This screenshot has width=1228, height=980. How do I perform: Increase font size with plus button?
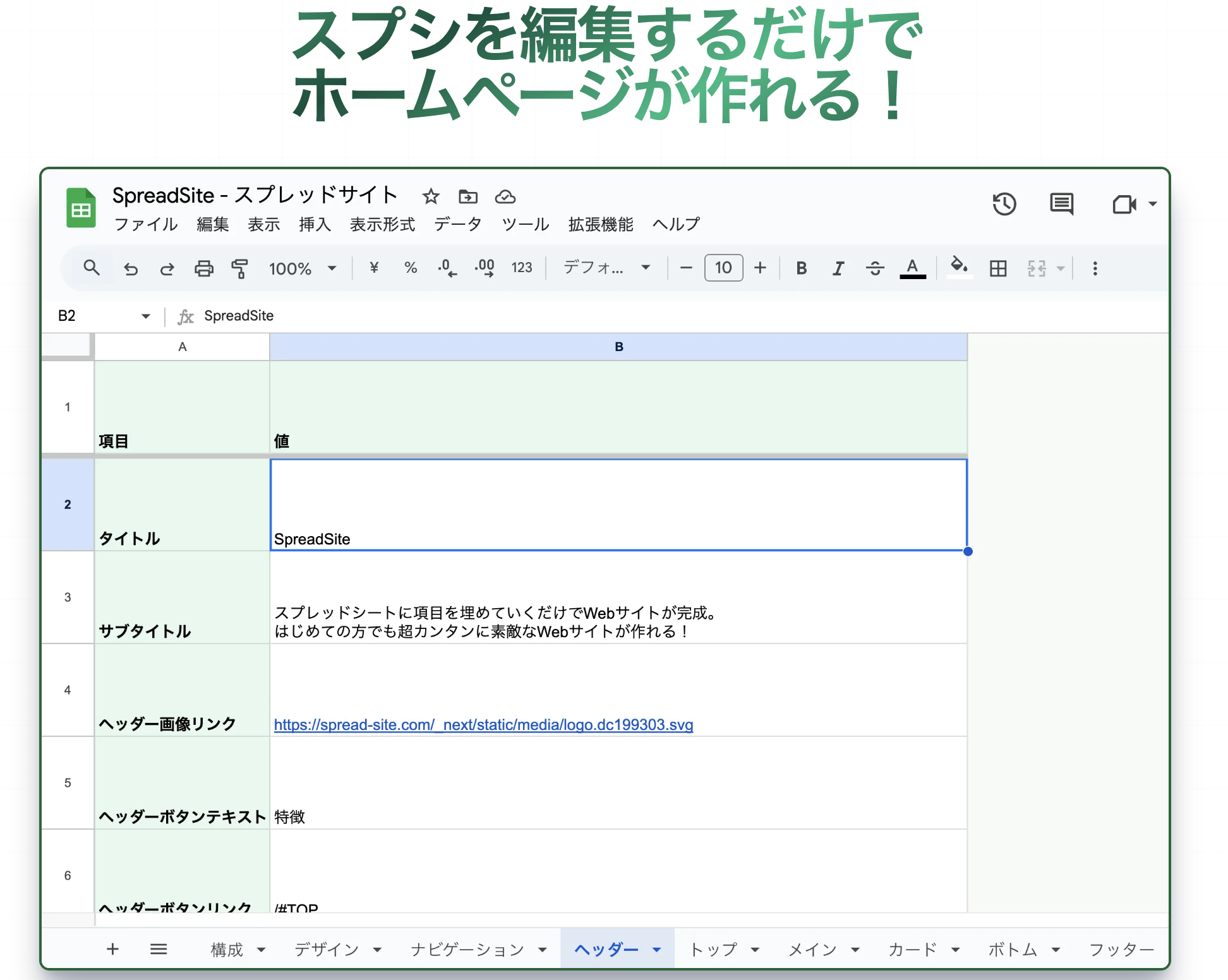[761, 268]
